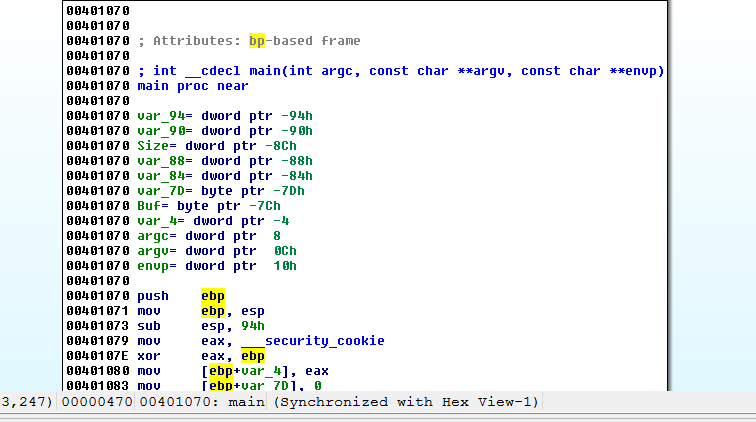The height and width of the screenshot is (422, 756).
Task: Select the var_88 variable definition
Action: point(155,161)
